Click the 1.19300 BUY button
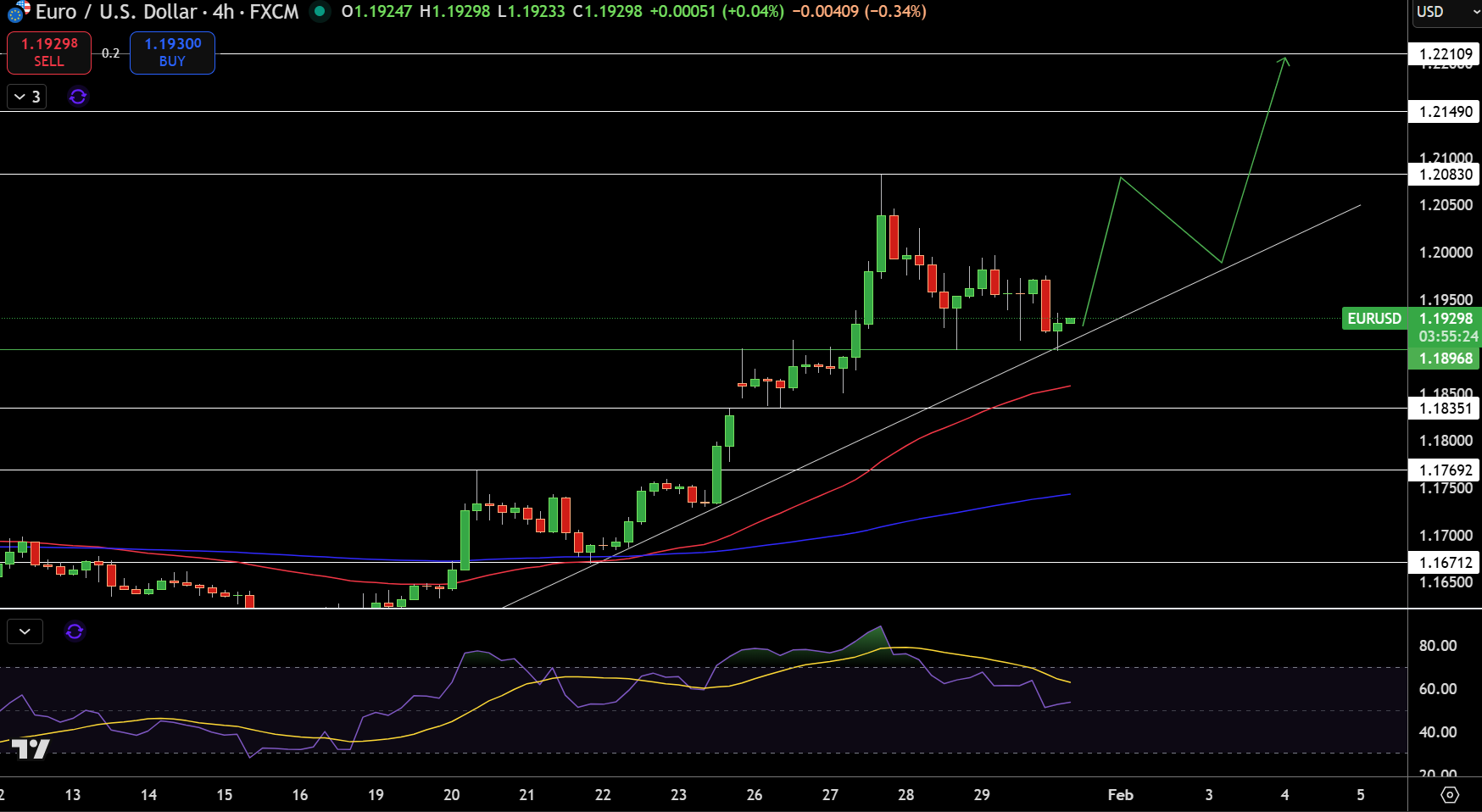The height and width of the screenshot is (812, 1482). click(172, 53)
